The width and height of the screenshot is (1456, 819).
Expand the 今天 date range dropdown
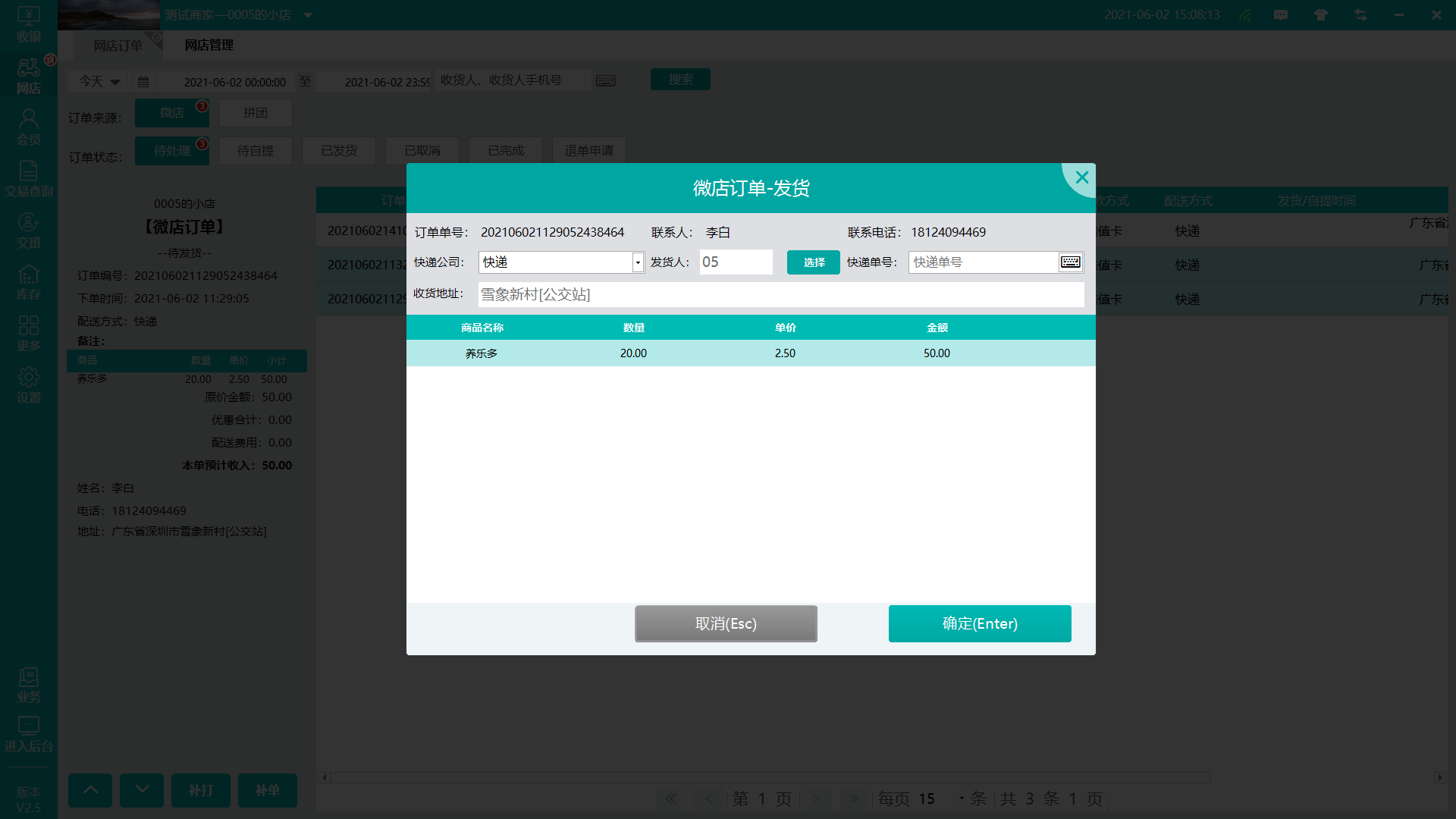click(x=115, y=82)
